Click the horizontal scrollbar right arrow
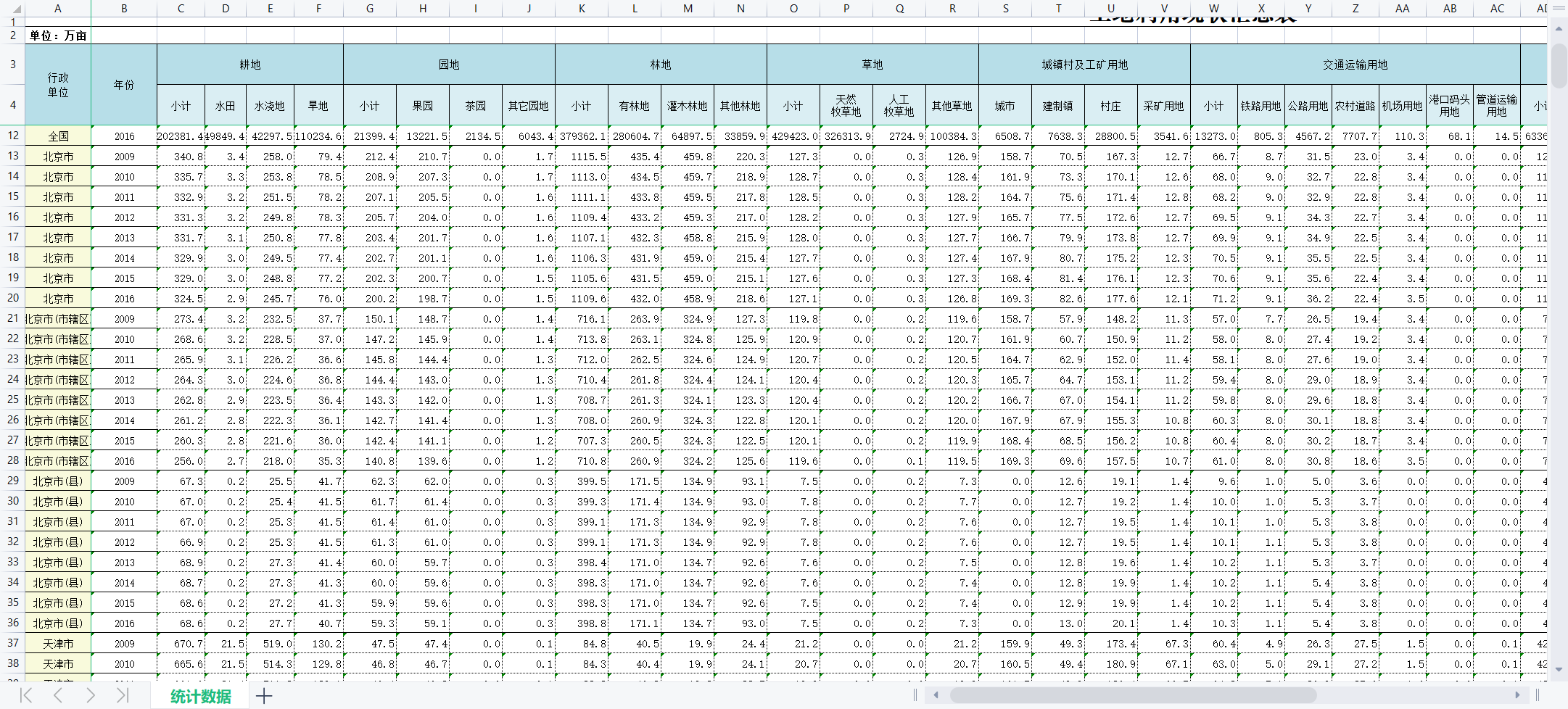This screenshot has width=1568, height=709. pyautogui.click(x=1517, y=695)
